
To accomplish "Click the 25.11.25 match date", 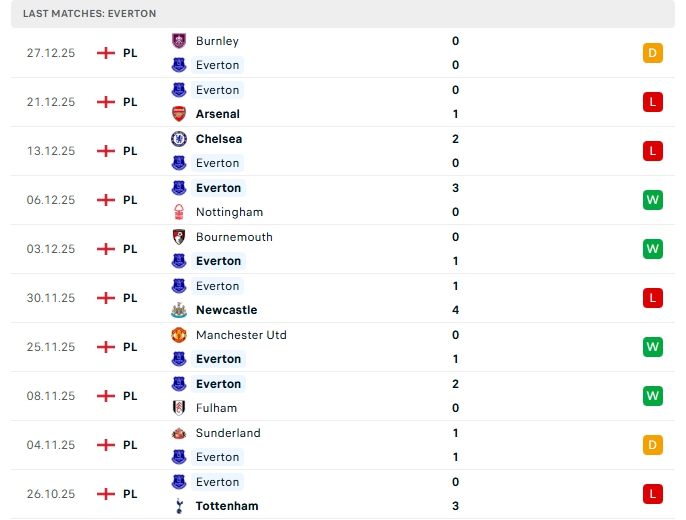I will tap(51, 347).
